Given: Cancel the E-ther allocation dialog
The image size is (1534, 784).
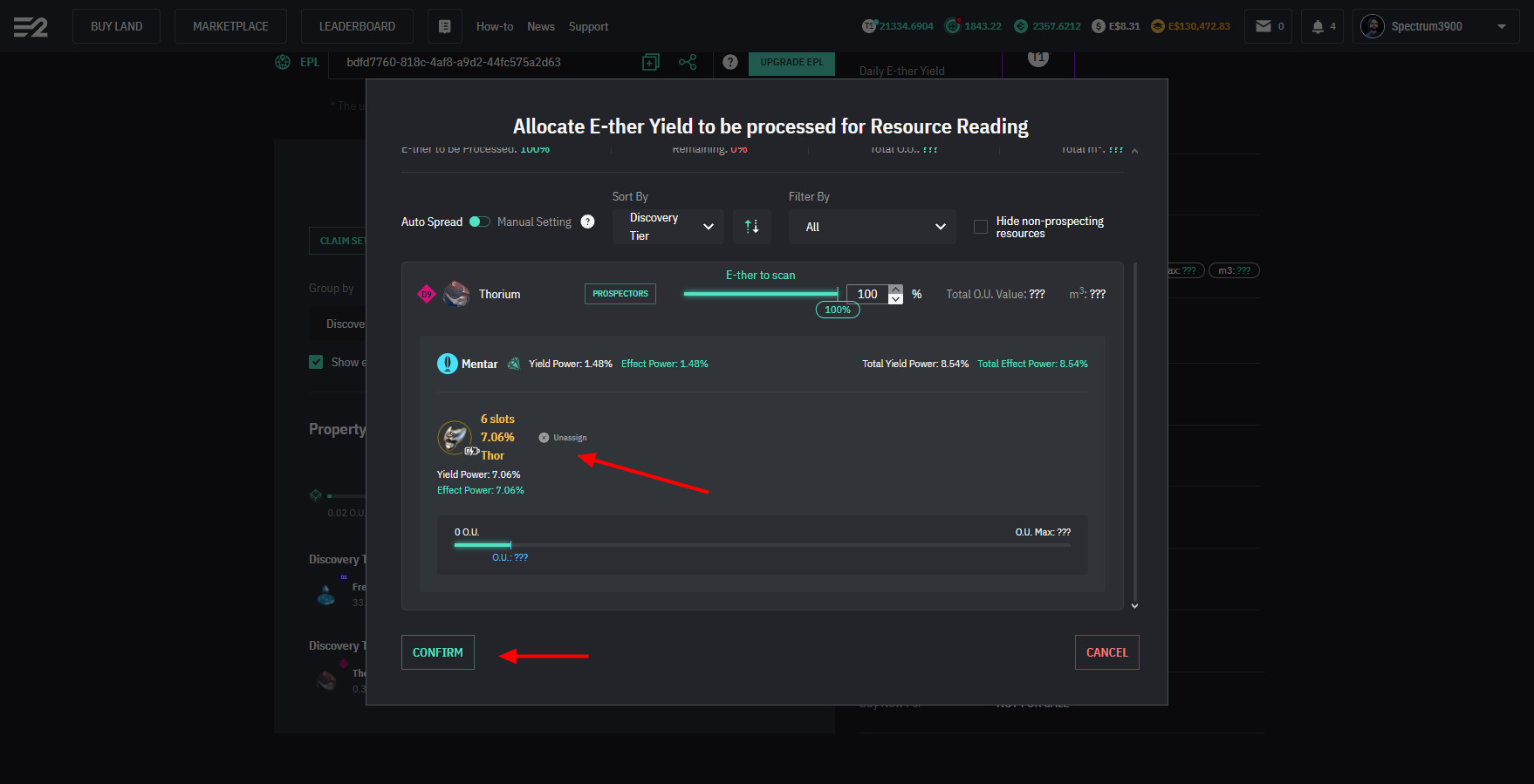Looking at the screenshot, I should pos(1106,652).
